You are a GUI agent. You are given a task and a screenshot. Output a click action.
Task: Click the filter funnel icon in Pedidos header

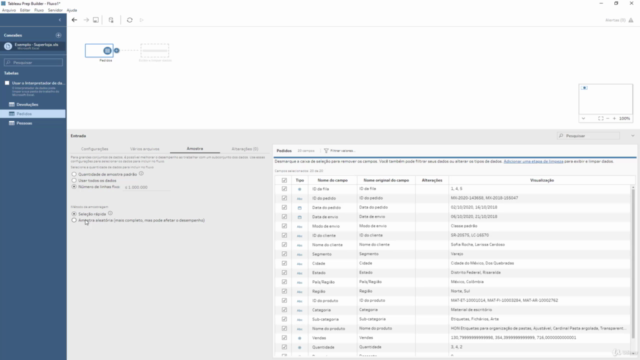coord(326,151)
